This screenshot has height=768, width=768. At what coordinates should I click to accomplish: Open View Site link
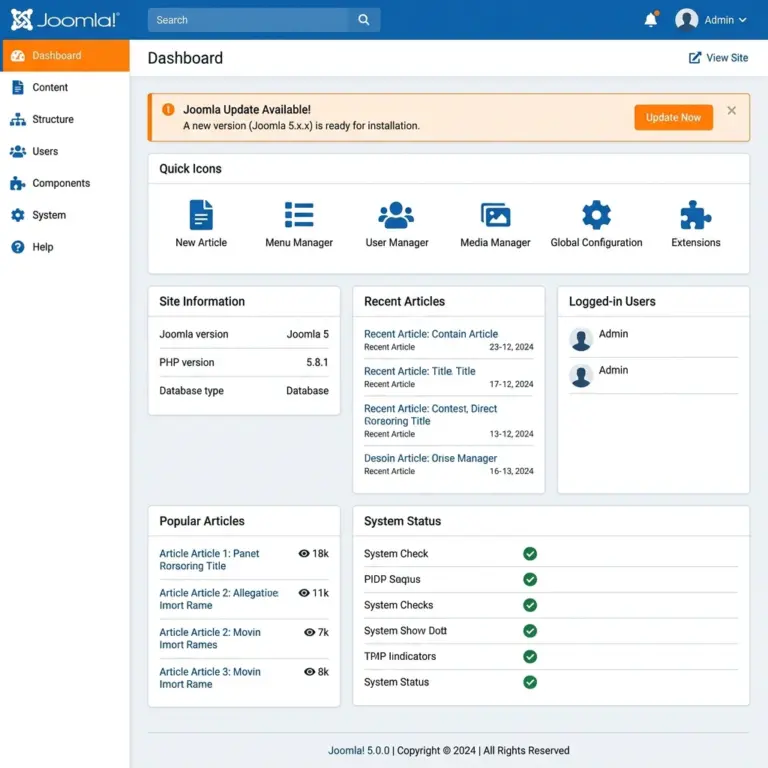719,58
